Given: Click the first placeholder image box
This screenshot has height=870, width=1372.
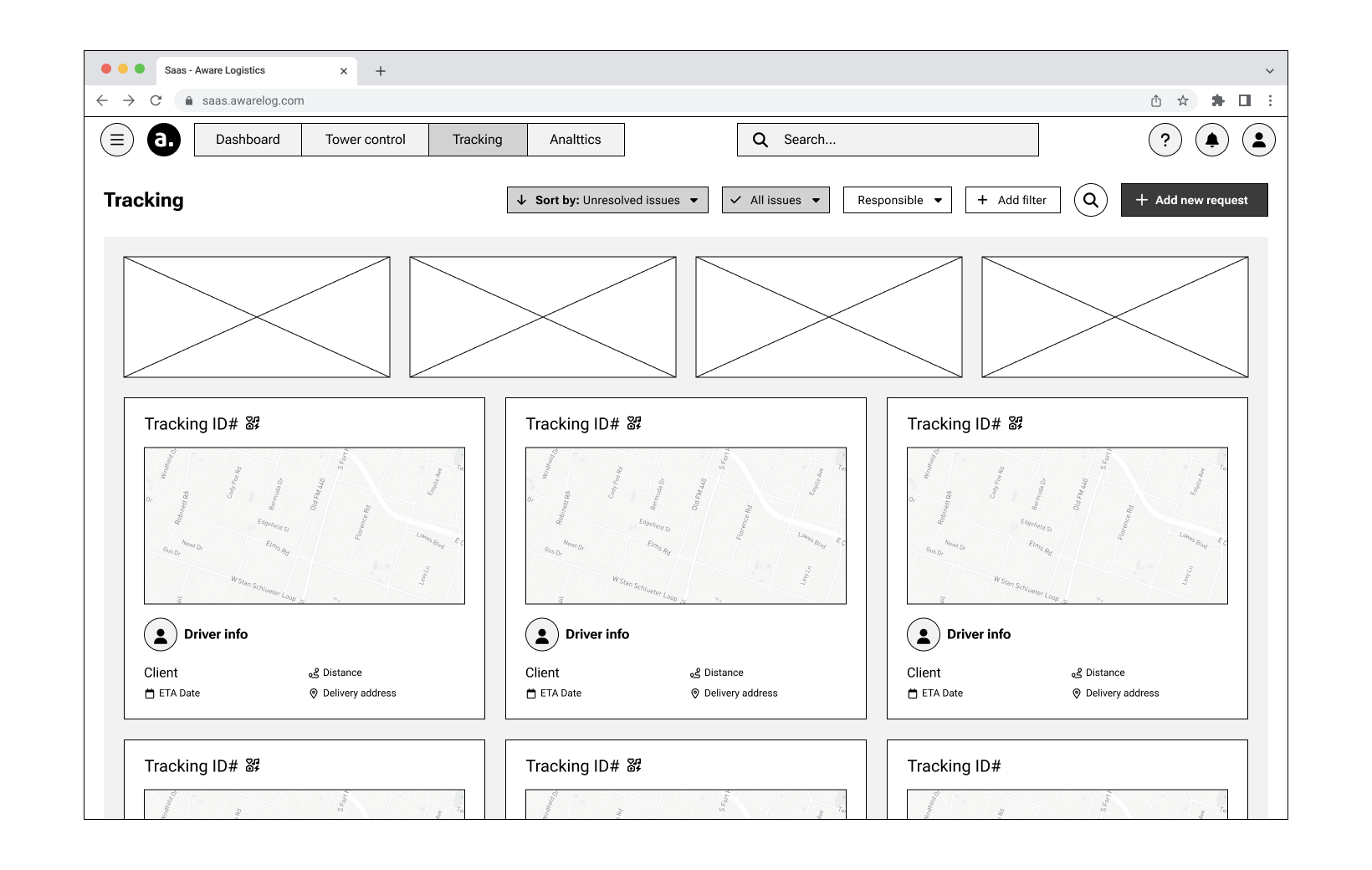Looking at the screenshot, I should pos(257,317).
